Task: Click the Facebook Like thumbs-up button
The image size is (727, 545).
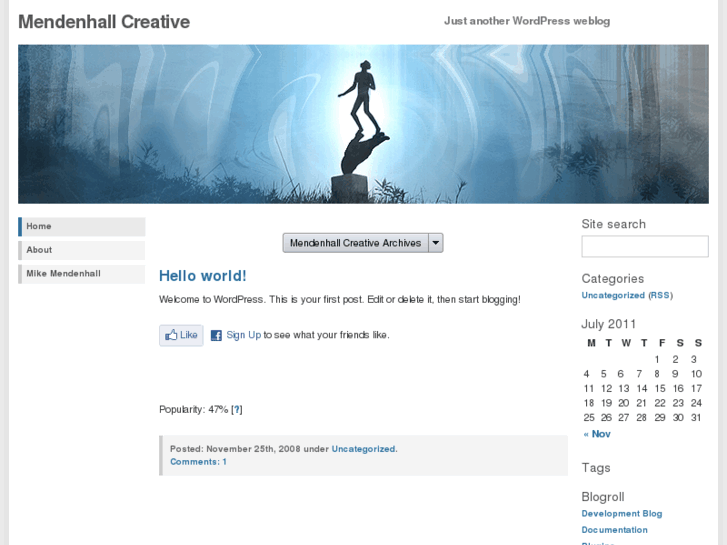Action: point(181,335)
